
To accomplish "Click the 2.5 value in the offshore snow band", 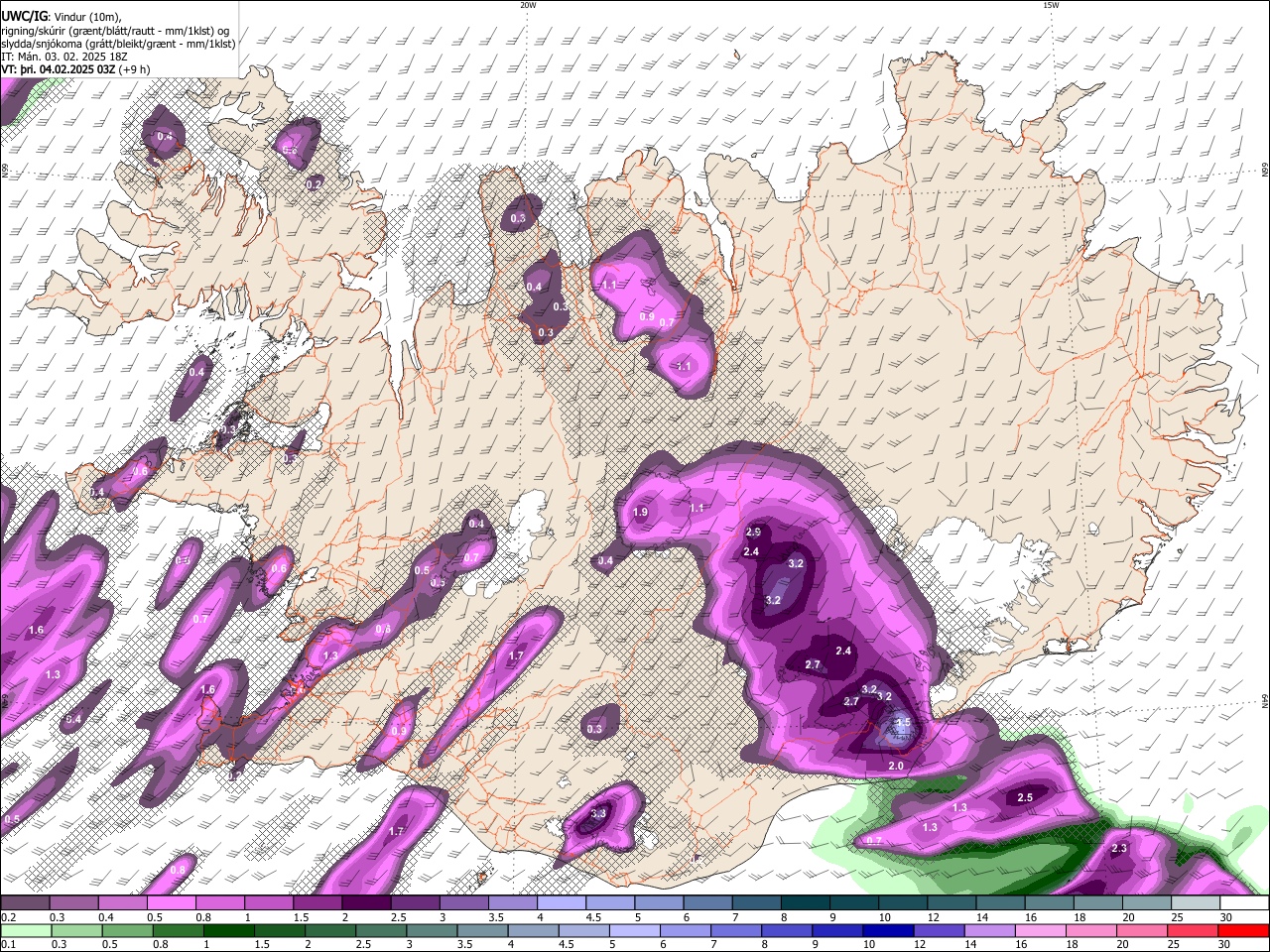I will (1026, 797).
